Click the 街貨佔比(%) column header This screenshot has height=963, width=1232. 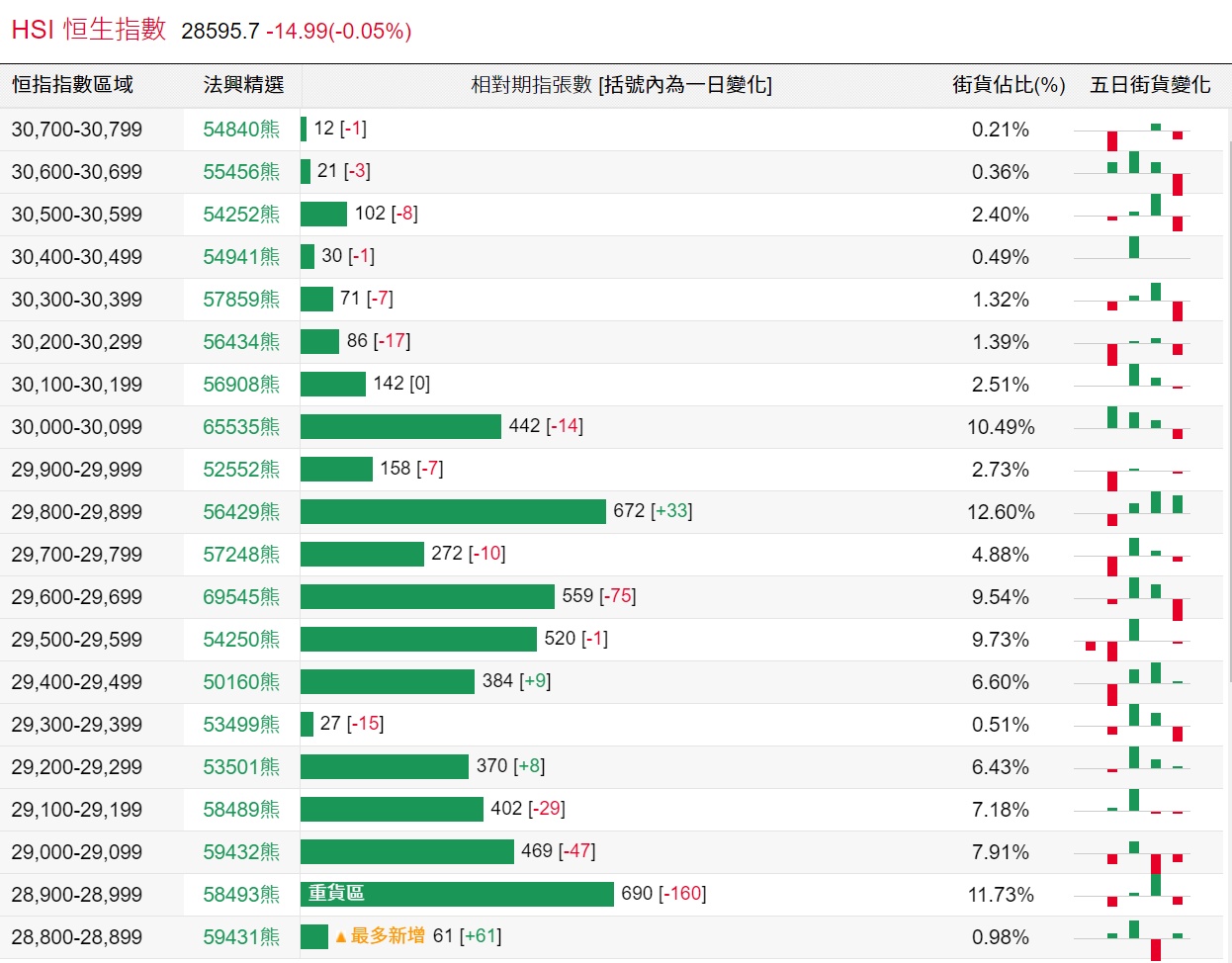(x=1009, y=85)
